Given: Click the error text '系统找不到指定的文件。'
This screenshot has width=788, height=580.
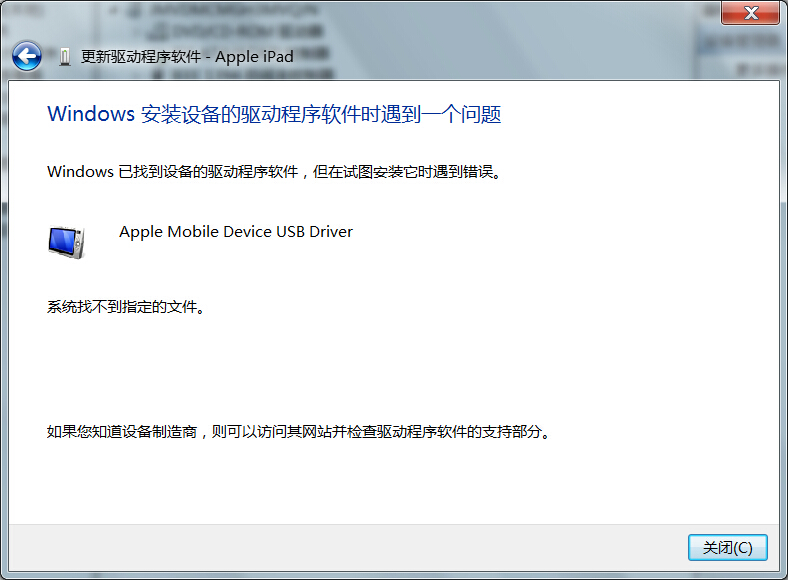Looking at the screenshot, I should pos(126,307).
